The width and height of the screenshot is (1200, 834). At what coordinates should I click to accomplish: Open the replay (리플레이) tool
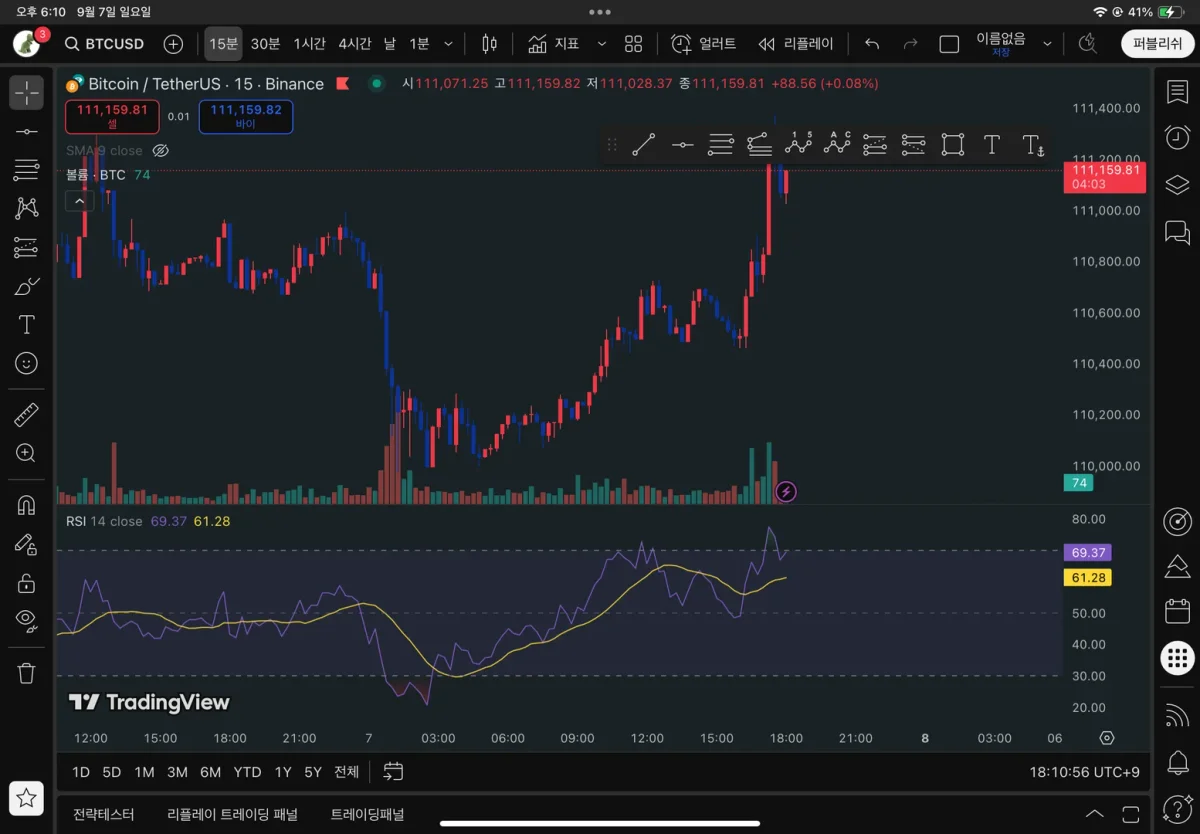pos(795,44)
